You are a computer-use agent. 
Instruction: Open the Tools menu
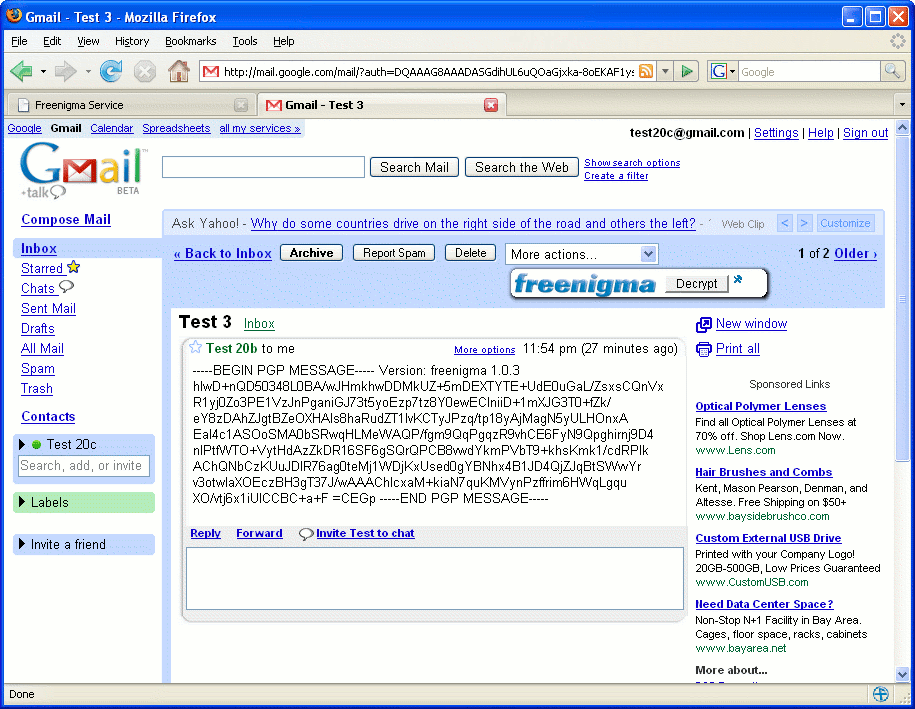coord(245,41)
